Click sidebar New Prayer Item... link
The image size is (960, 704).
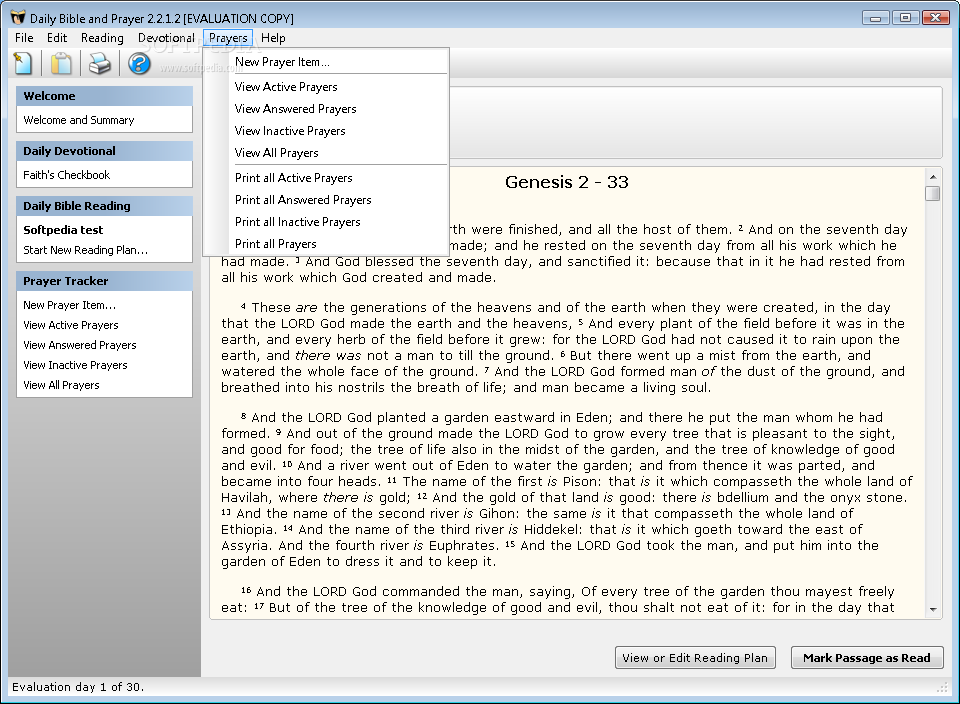coord(70,305)
